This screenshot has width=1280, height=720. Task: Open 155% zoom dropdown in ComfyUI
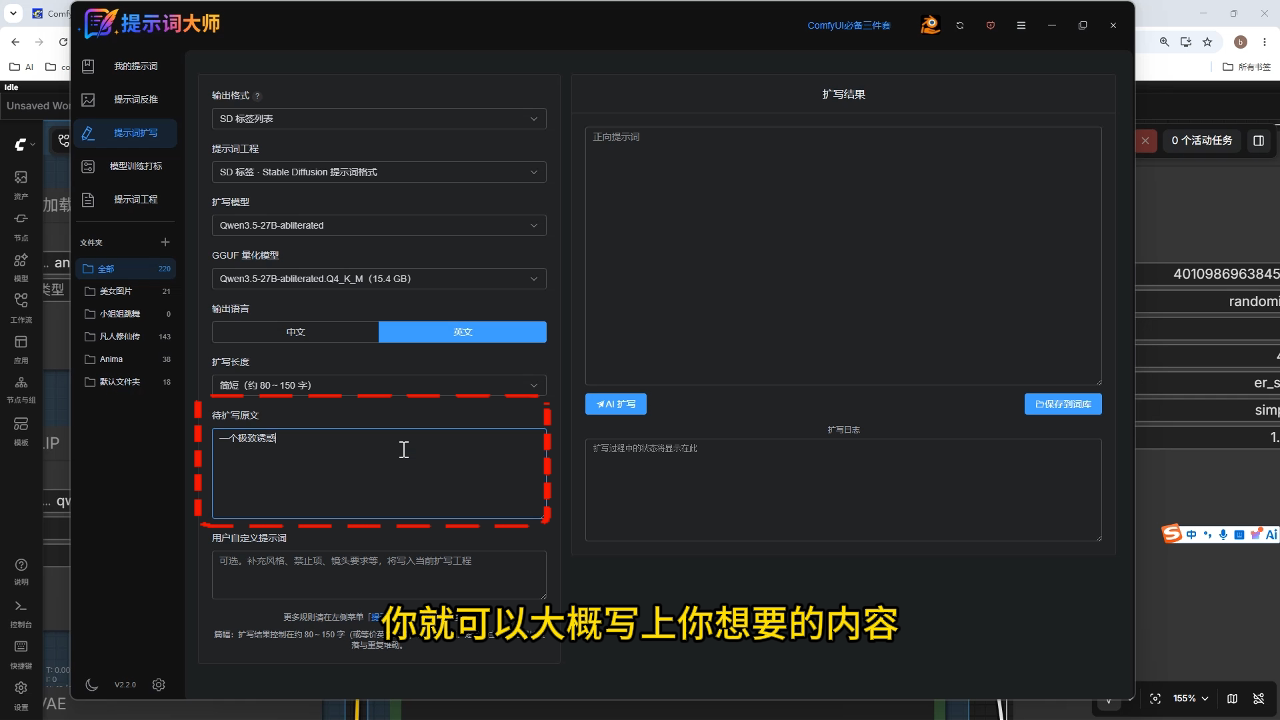tap(1191, 698)
